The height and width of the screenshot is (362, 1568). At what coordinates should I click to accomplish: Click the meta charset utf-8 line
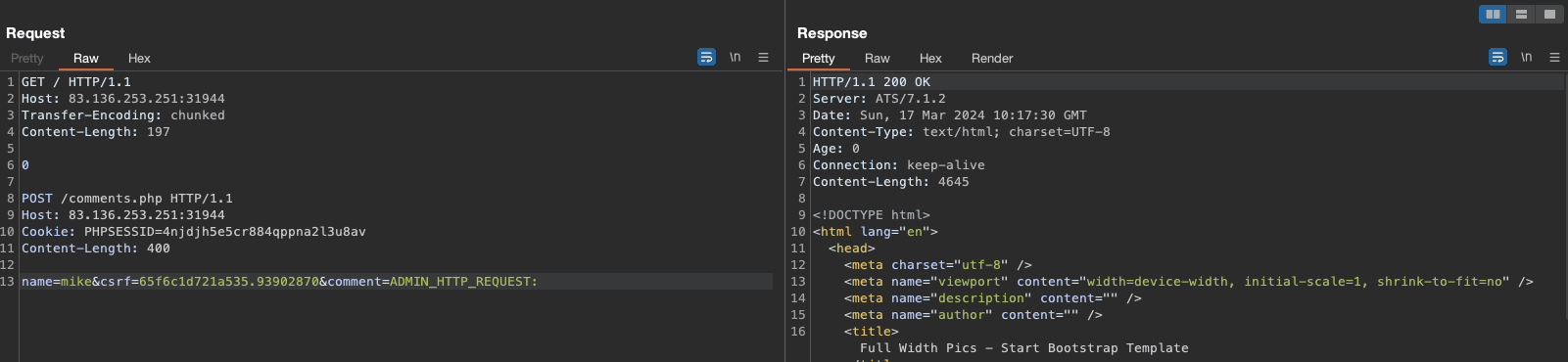938,265
